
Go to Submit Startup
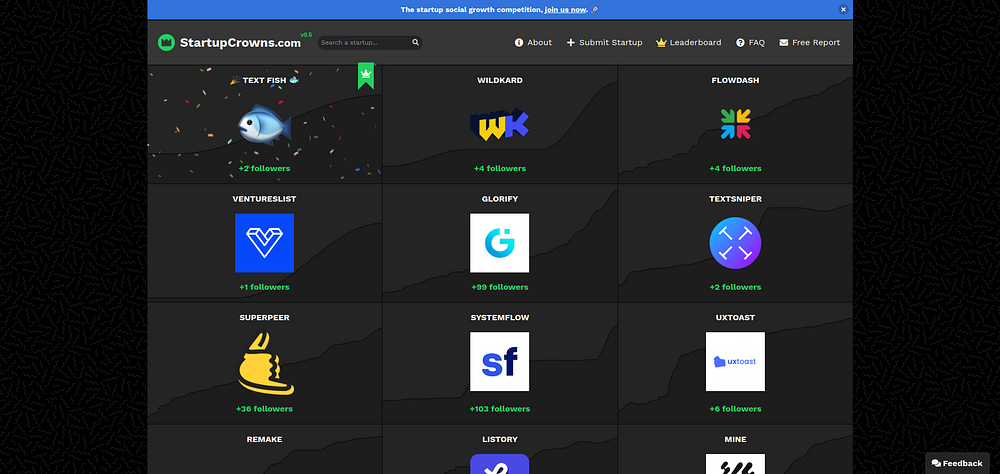pyautogui.click(x=604, y=43)
